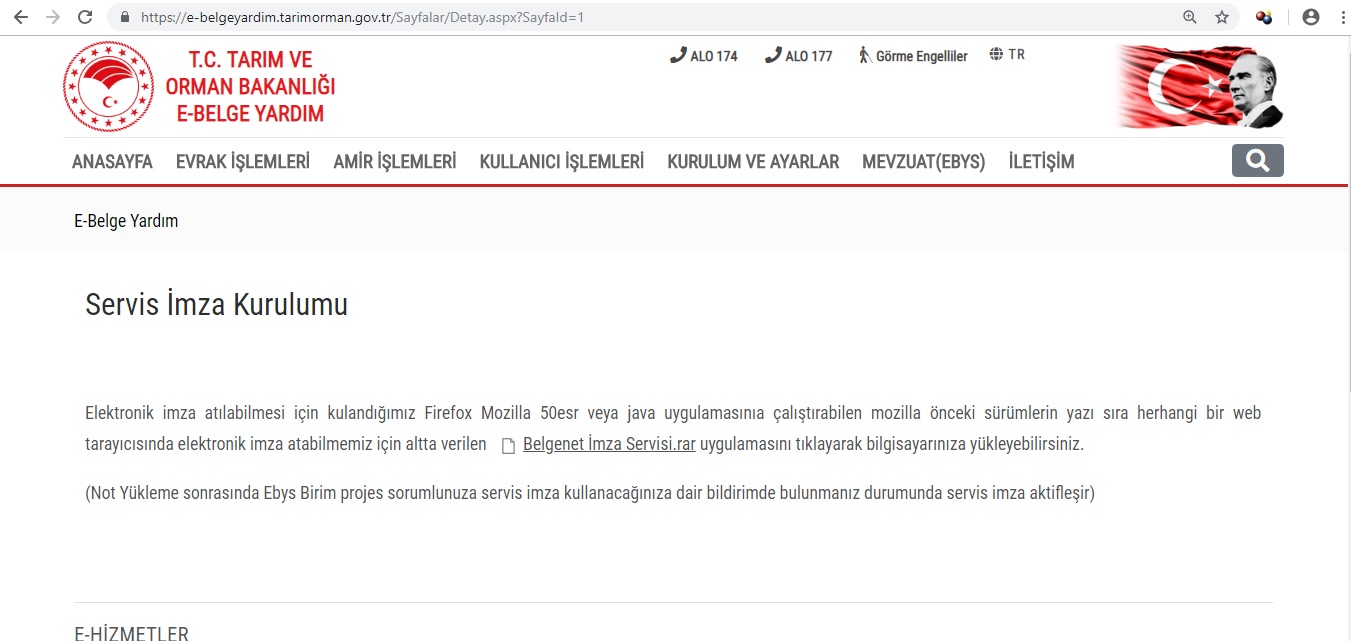Open Görme Engelliler accessibility mode
Image resolution: width=1351 pixels, height=641 pixels.
coord(912,56)
